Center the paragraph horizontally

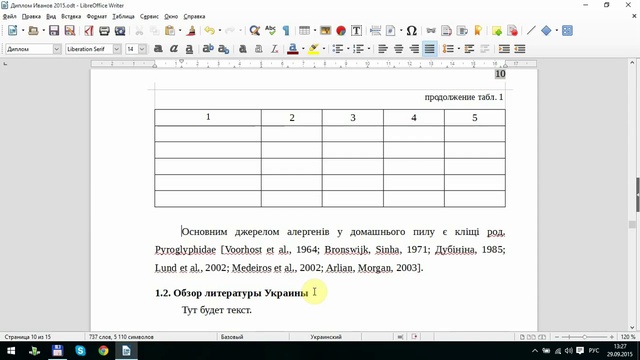[x=398, y=49]
